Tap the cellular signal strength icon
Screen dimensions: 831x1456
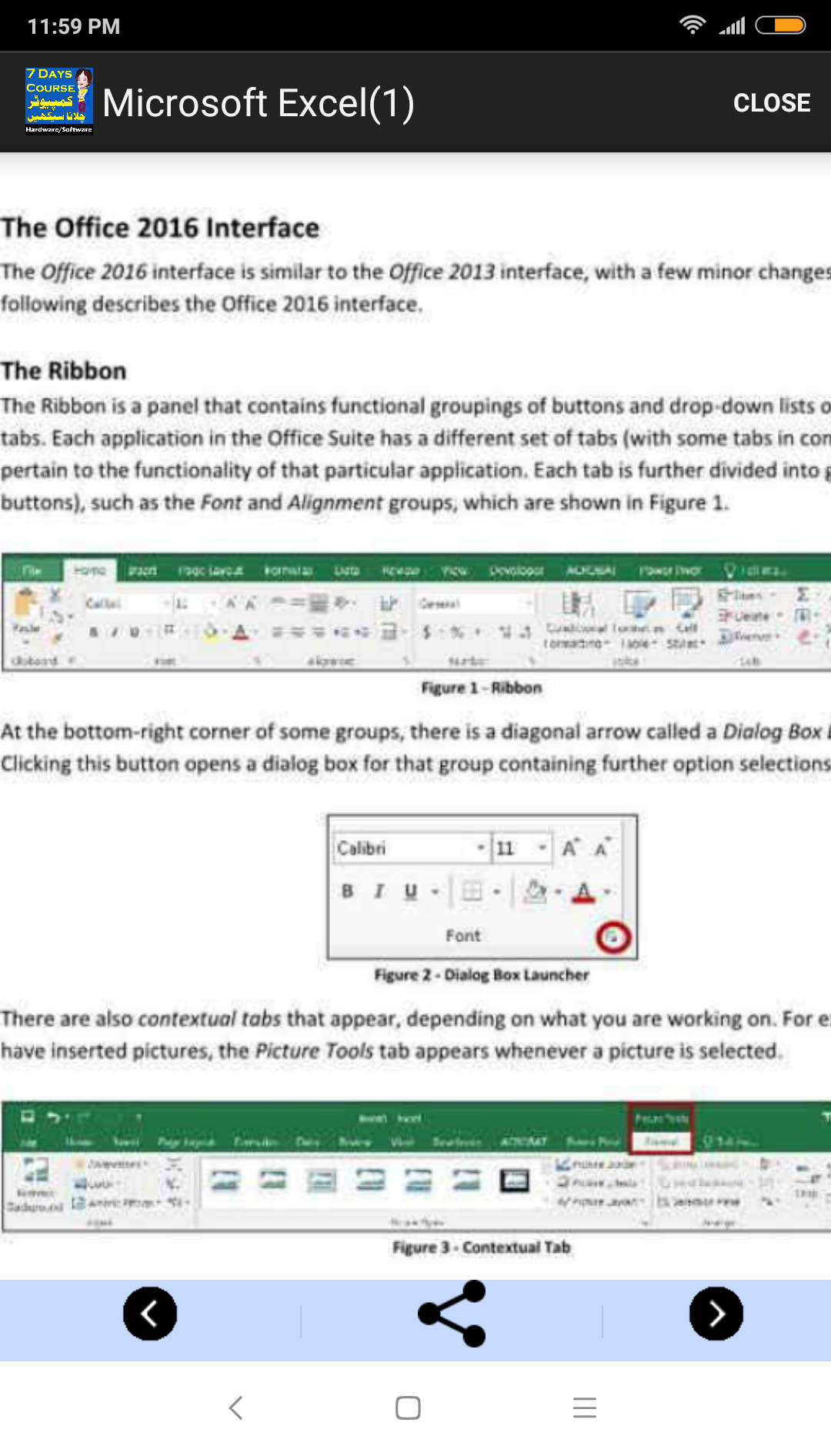tap(732, 25)
